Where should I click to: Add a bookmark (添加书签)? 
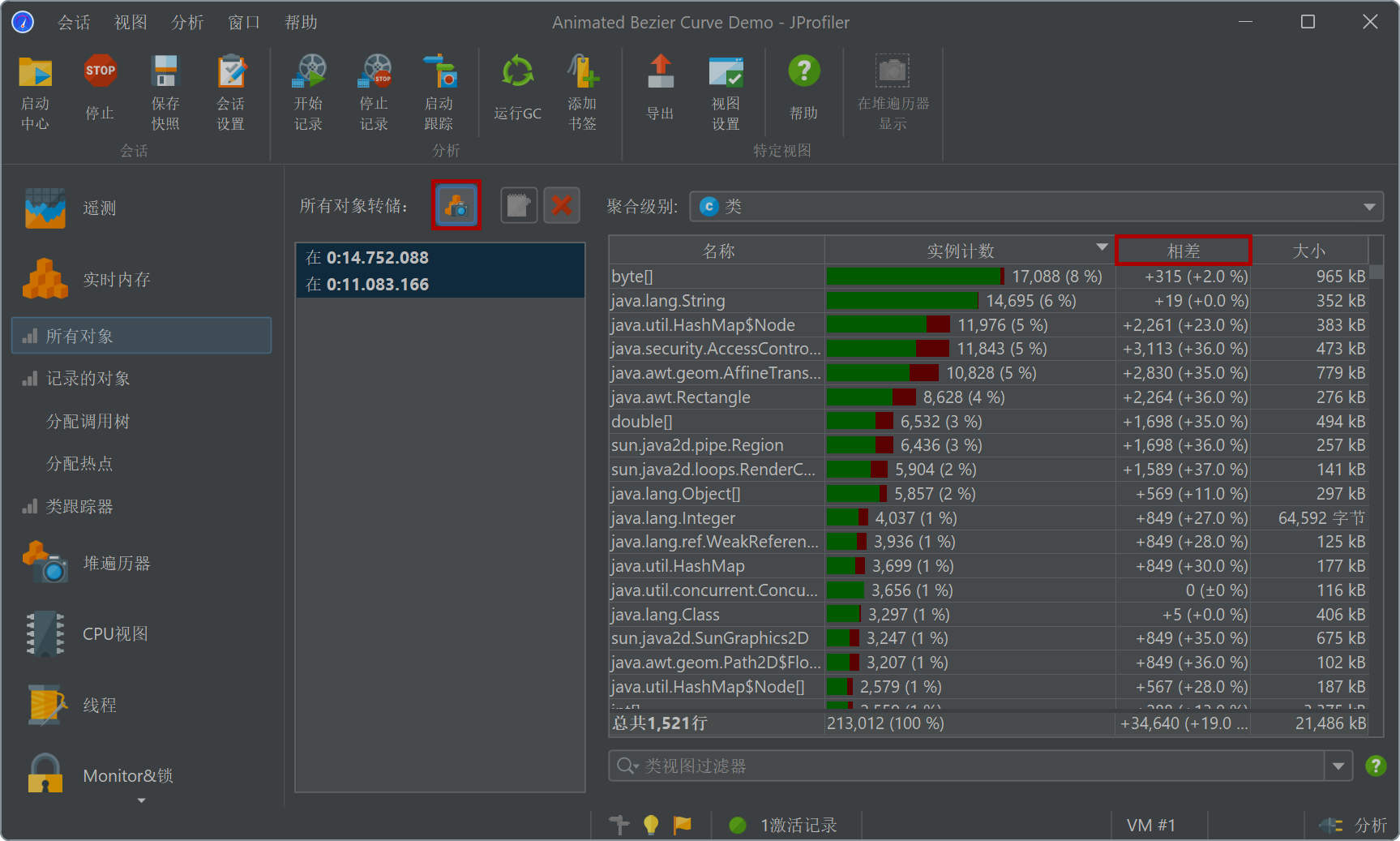[583, 92]
